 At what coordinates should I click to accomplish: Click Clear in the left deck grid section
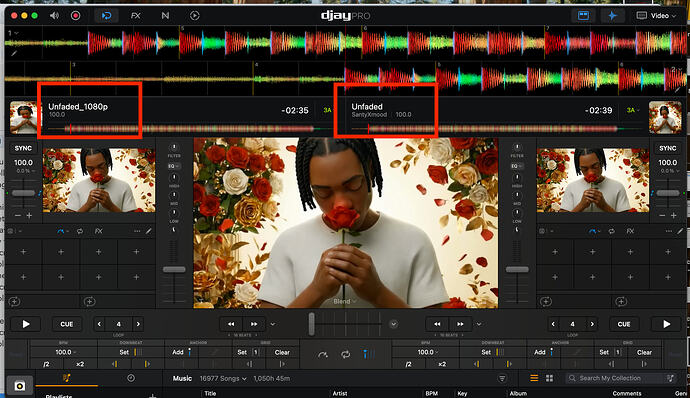point(282,352)
